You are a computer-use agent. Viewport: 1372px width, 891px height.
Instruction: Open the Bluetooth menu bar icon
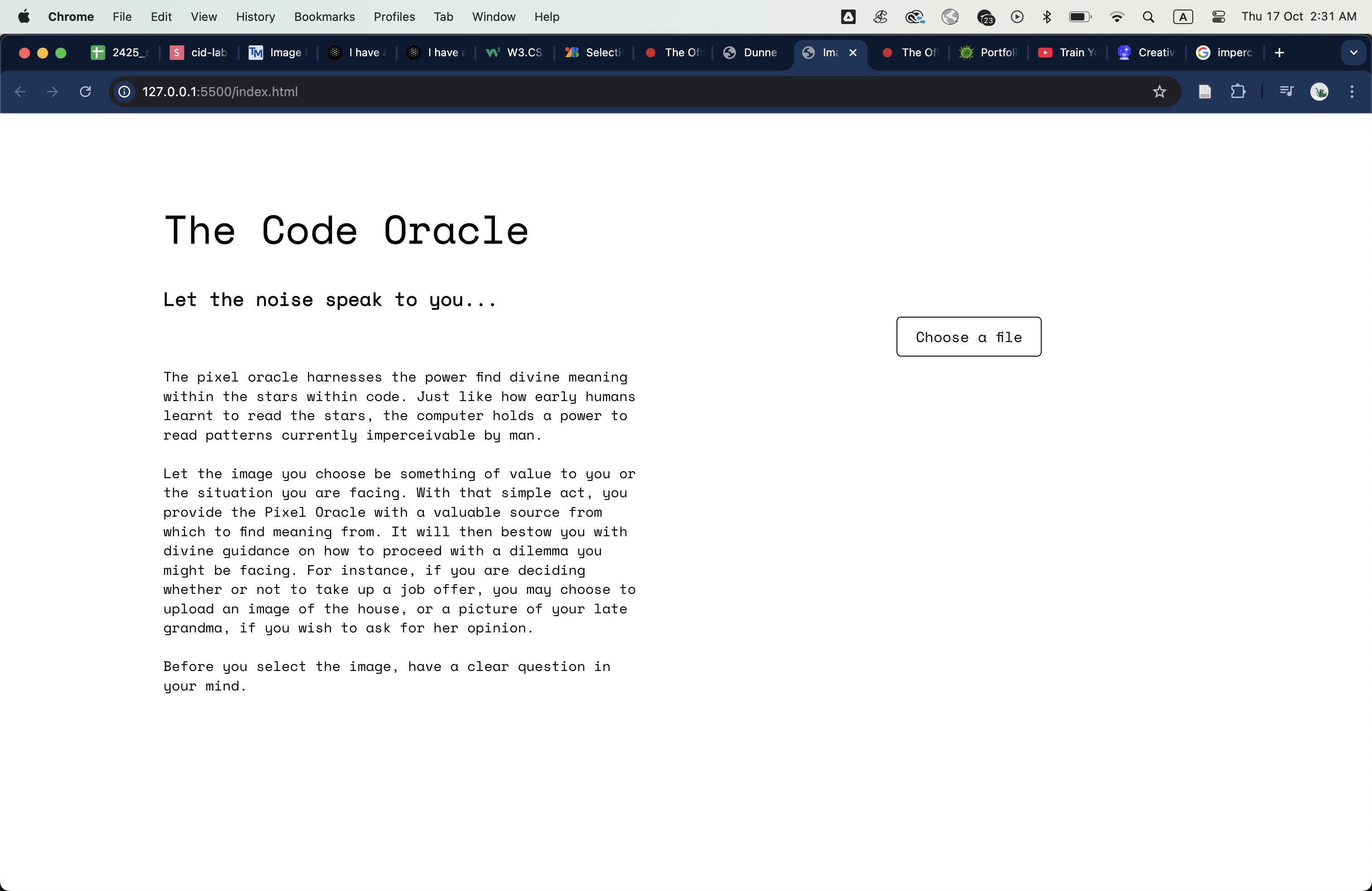coord(1047,17)
